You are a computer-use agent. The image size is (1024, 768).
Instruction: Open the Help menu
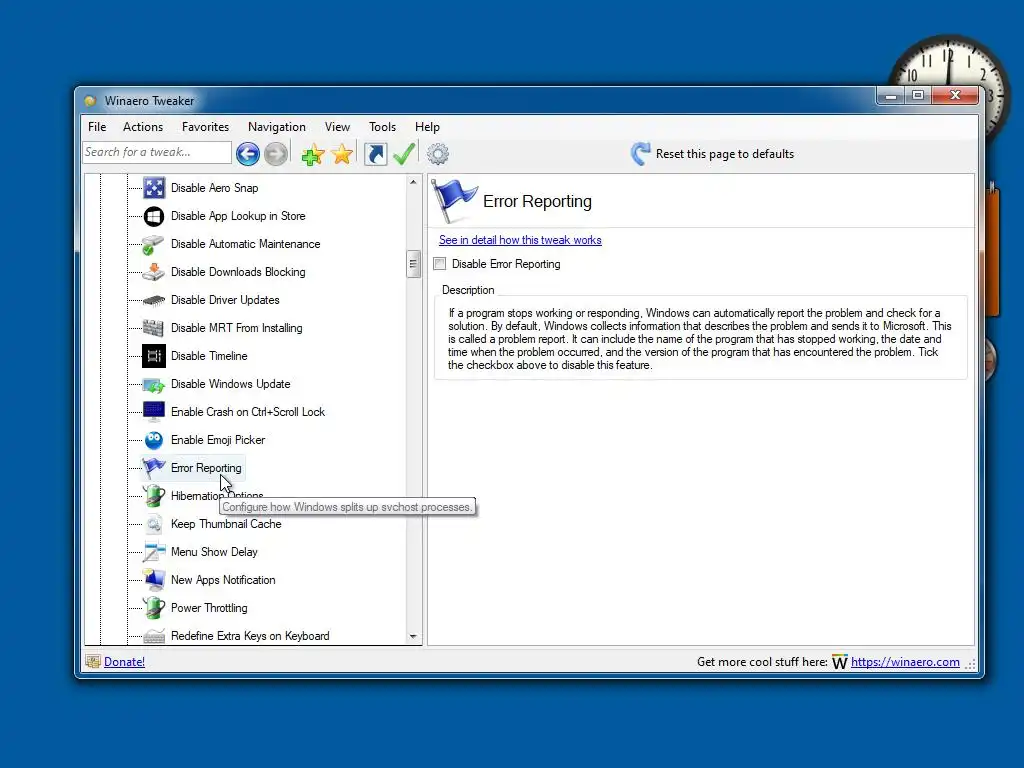click(x=427, y=127)
